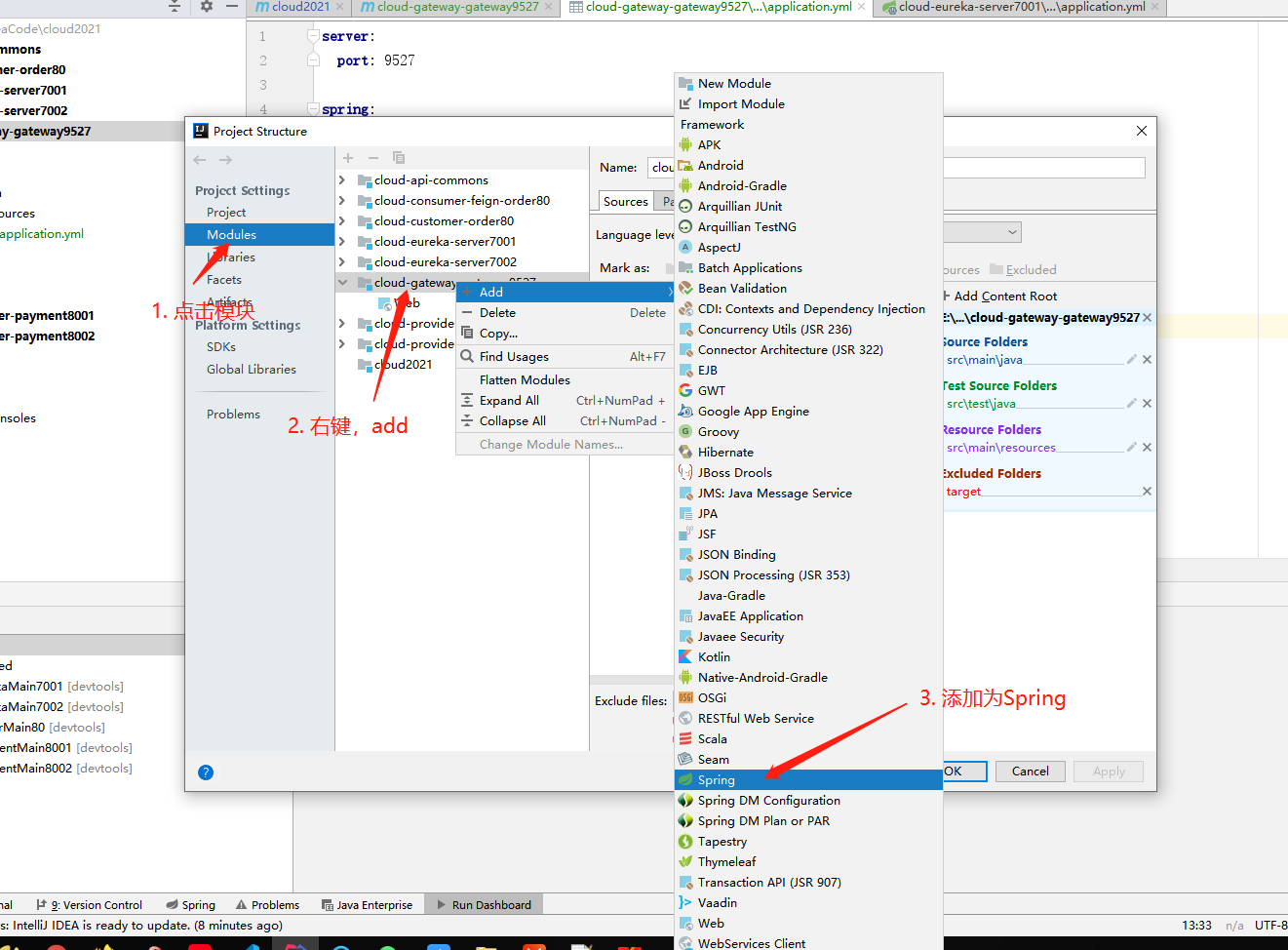Click the Spring DM Configuration icon

[685, 801]
